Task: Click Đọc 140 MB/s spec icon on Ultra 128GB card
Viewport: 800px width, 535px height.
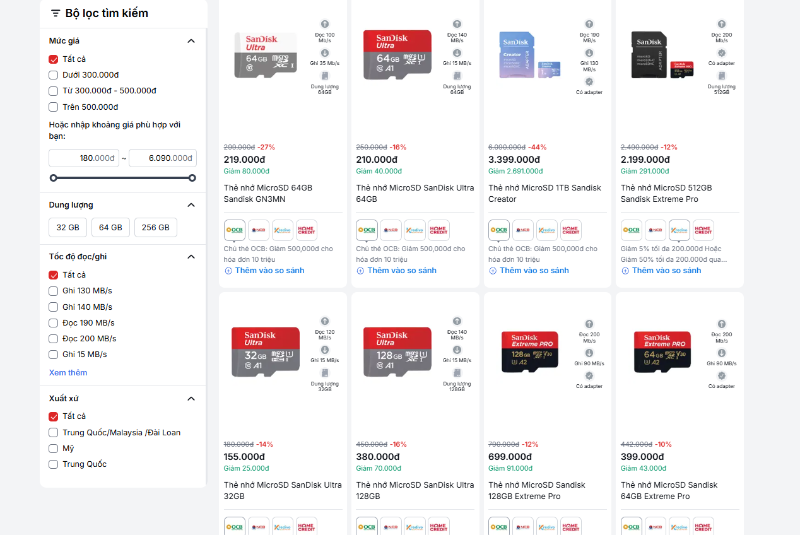Action: click(x=457, y=321)
